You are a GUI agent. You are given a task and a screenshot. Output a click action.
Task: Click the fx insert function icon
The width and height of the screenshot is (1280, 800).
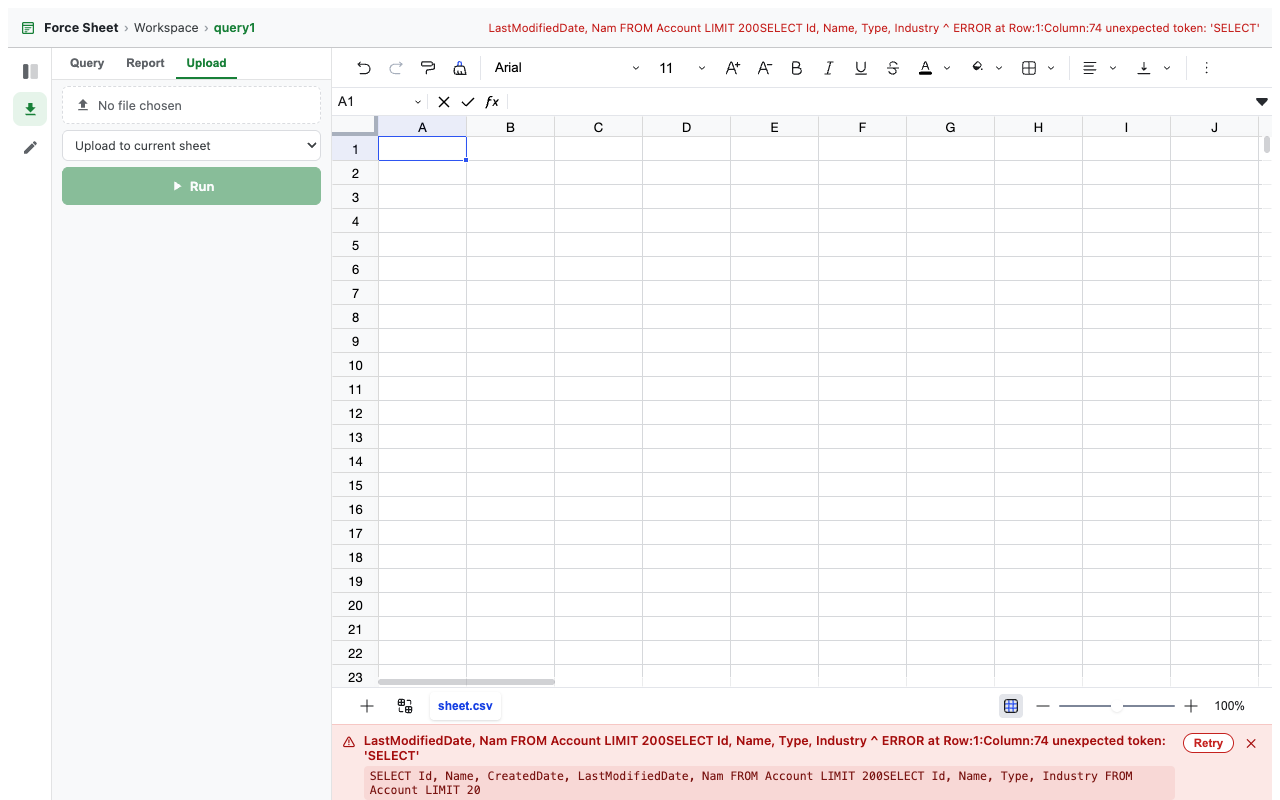click(x=492, y=102)
